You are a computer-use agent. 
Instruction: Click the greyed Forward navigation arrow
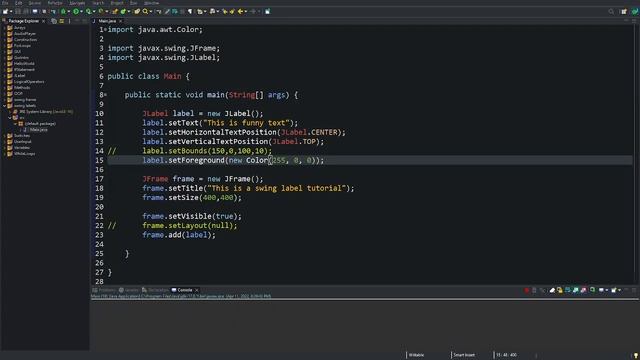click(253, 11)
